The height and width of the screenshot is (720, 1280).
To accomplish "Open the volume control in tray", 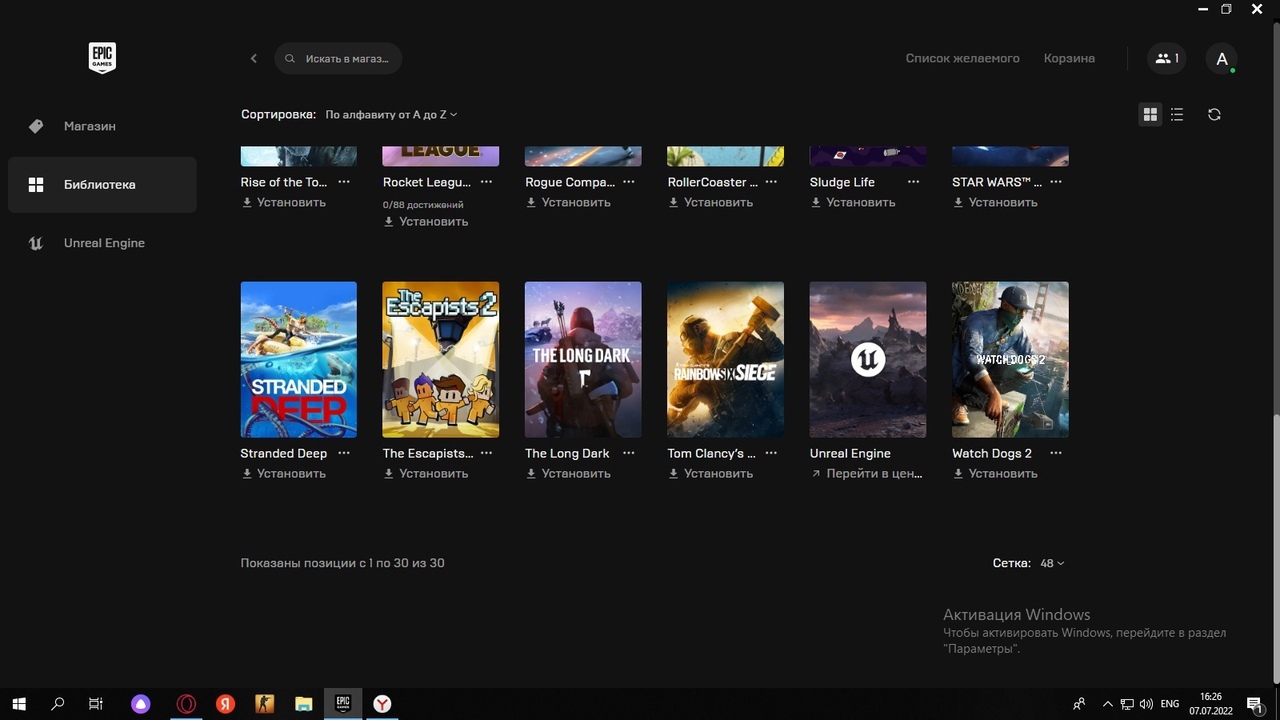I will click(x=1146, y=704).
